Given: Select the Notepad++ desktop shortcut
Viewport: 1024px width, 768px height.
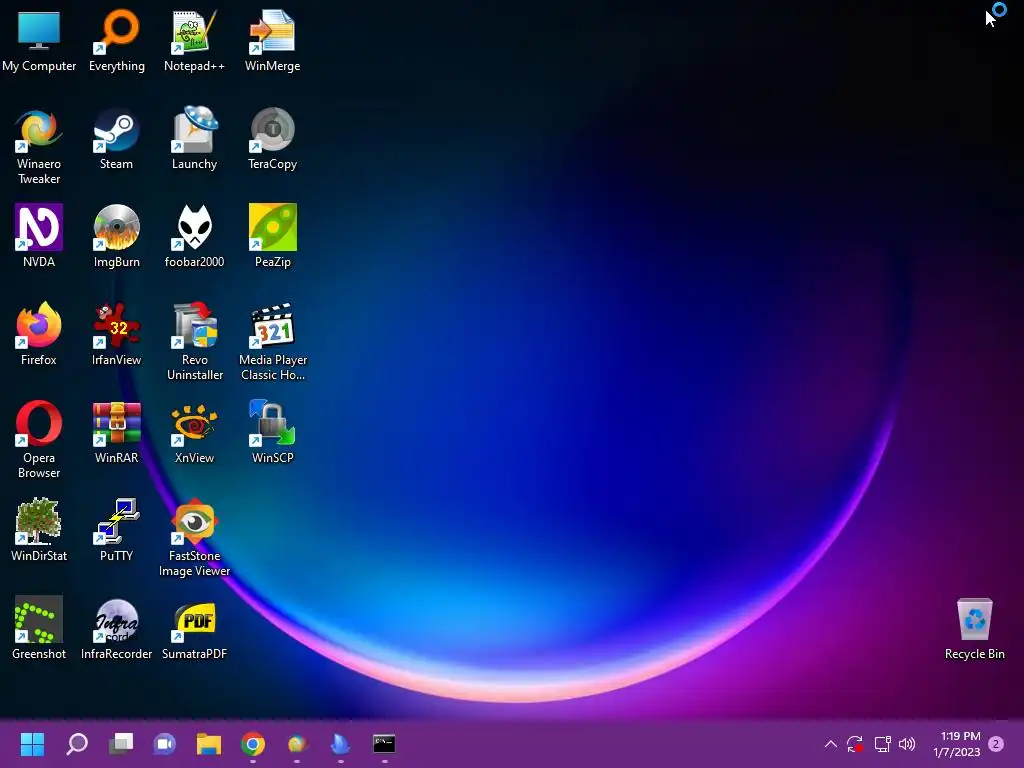Looking at the screenshot, I should 195,40.
